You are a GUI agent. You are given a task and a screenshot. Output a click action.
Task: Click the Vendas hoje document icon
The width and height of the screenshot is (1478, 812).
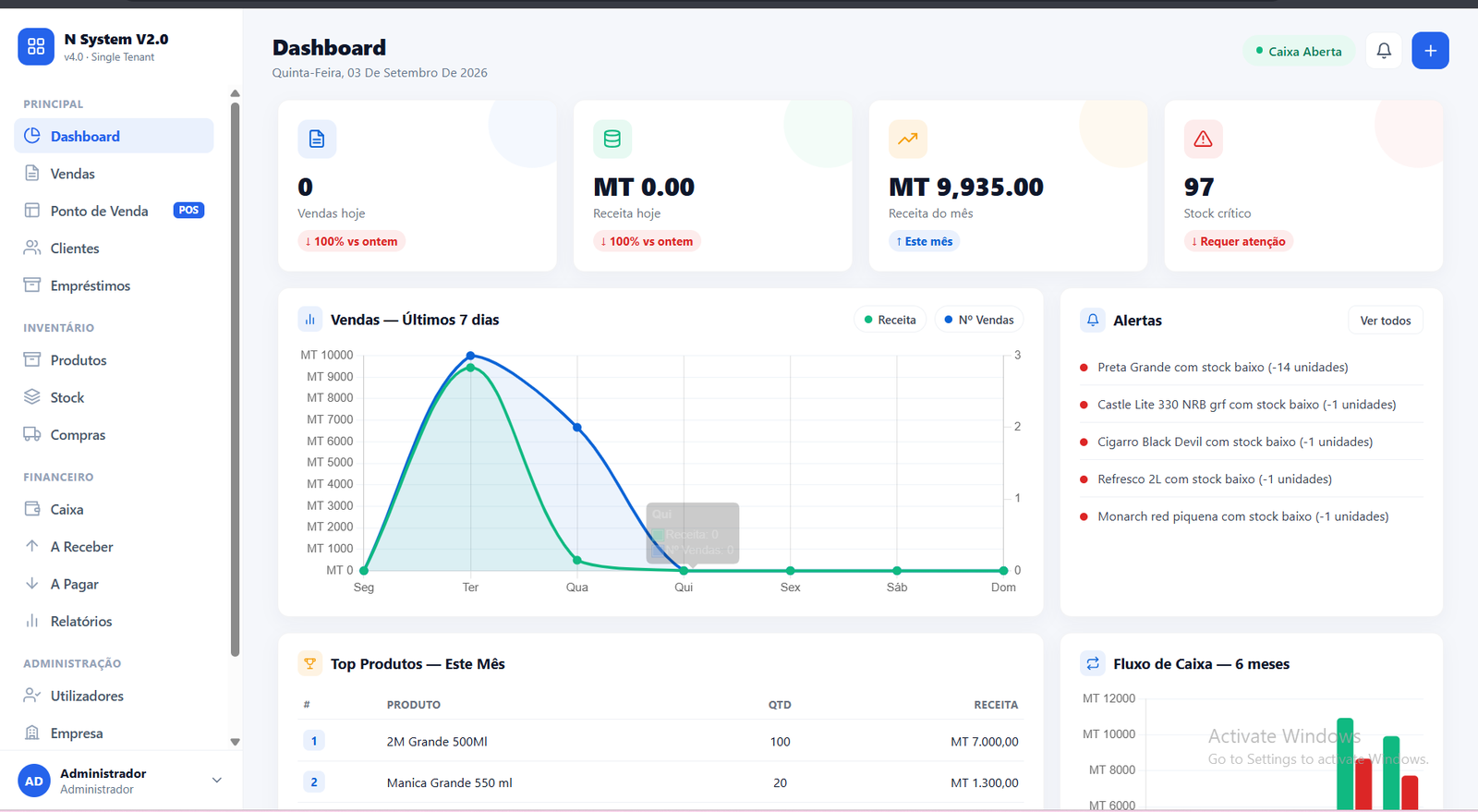[317, 139]
